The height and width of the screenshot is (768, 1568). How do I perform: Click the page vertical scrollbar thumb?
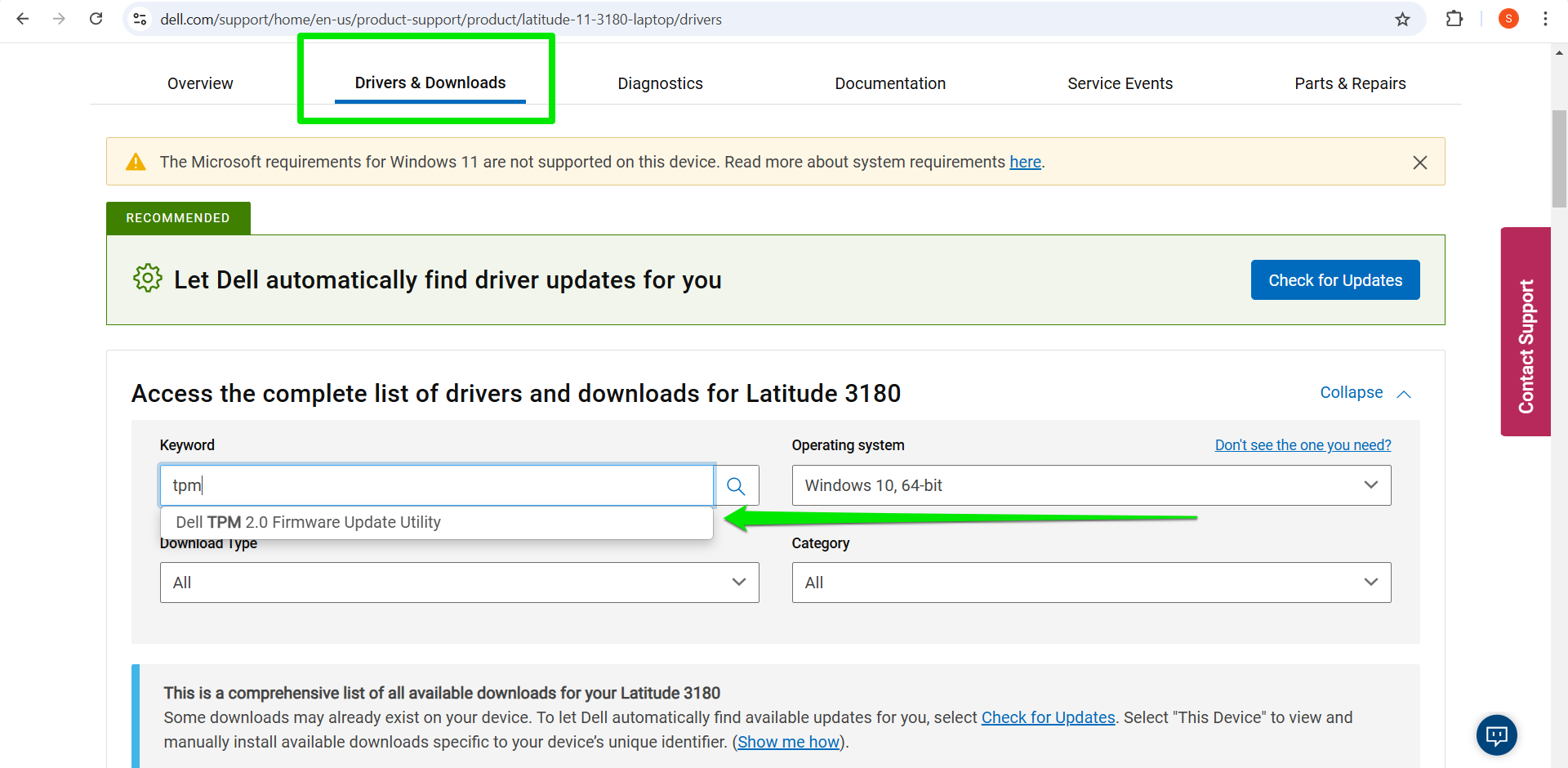pos(1559,159)
